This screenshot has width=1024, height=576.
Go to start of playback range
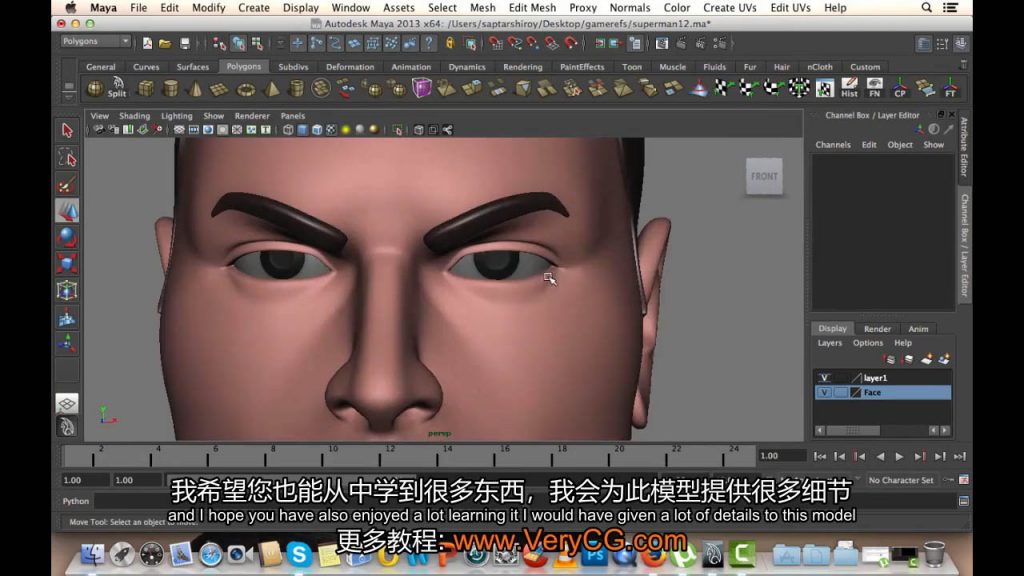pyautogui.click(x=820, y=456)
